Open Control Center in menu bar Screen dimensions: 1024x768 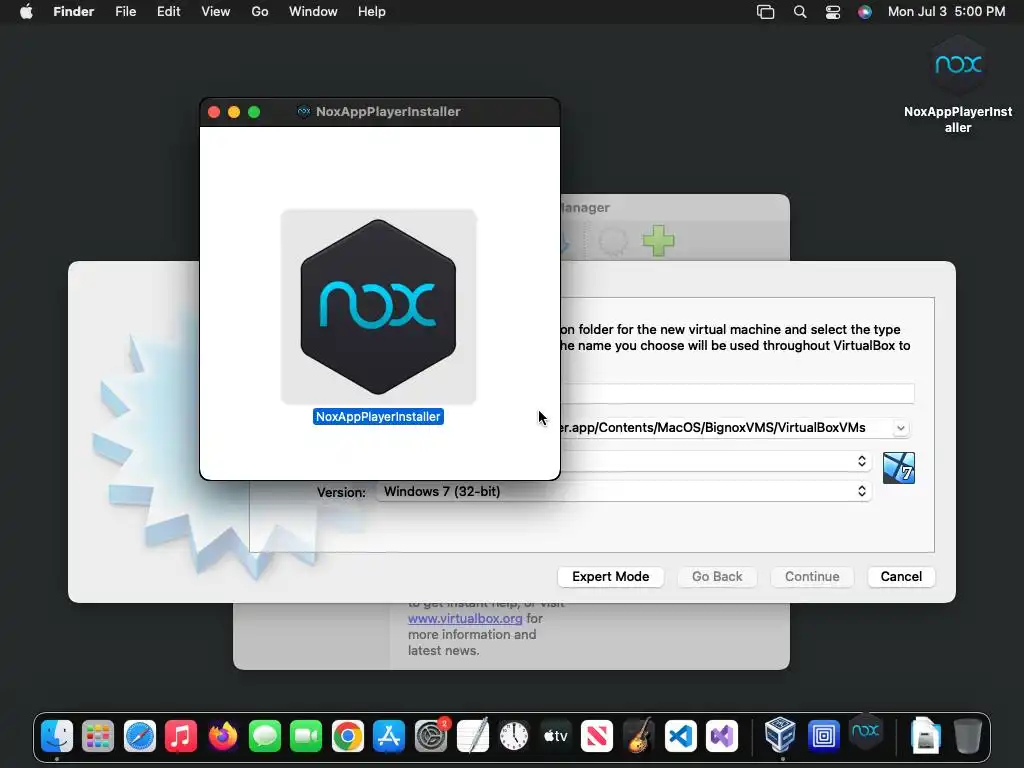[833, 12]
